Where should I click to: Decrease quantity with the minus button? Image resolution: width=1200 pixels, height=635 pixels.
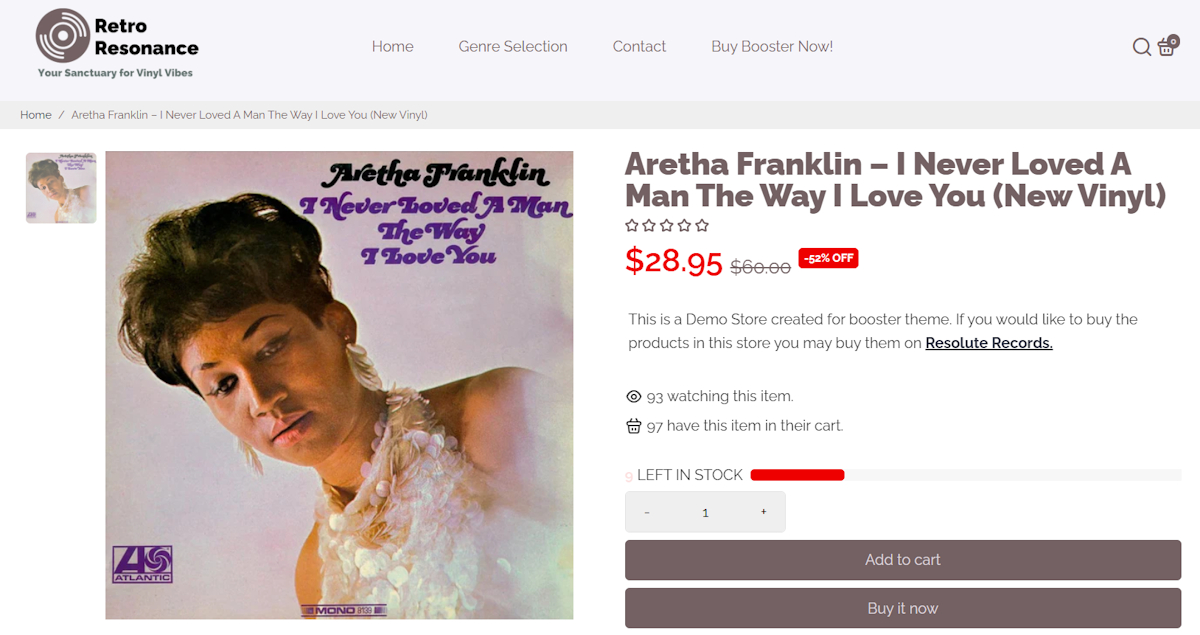point(647,512)
